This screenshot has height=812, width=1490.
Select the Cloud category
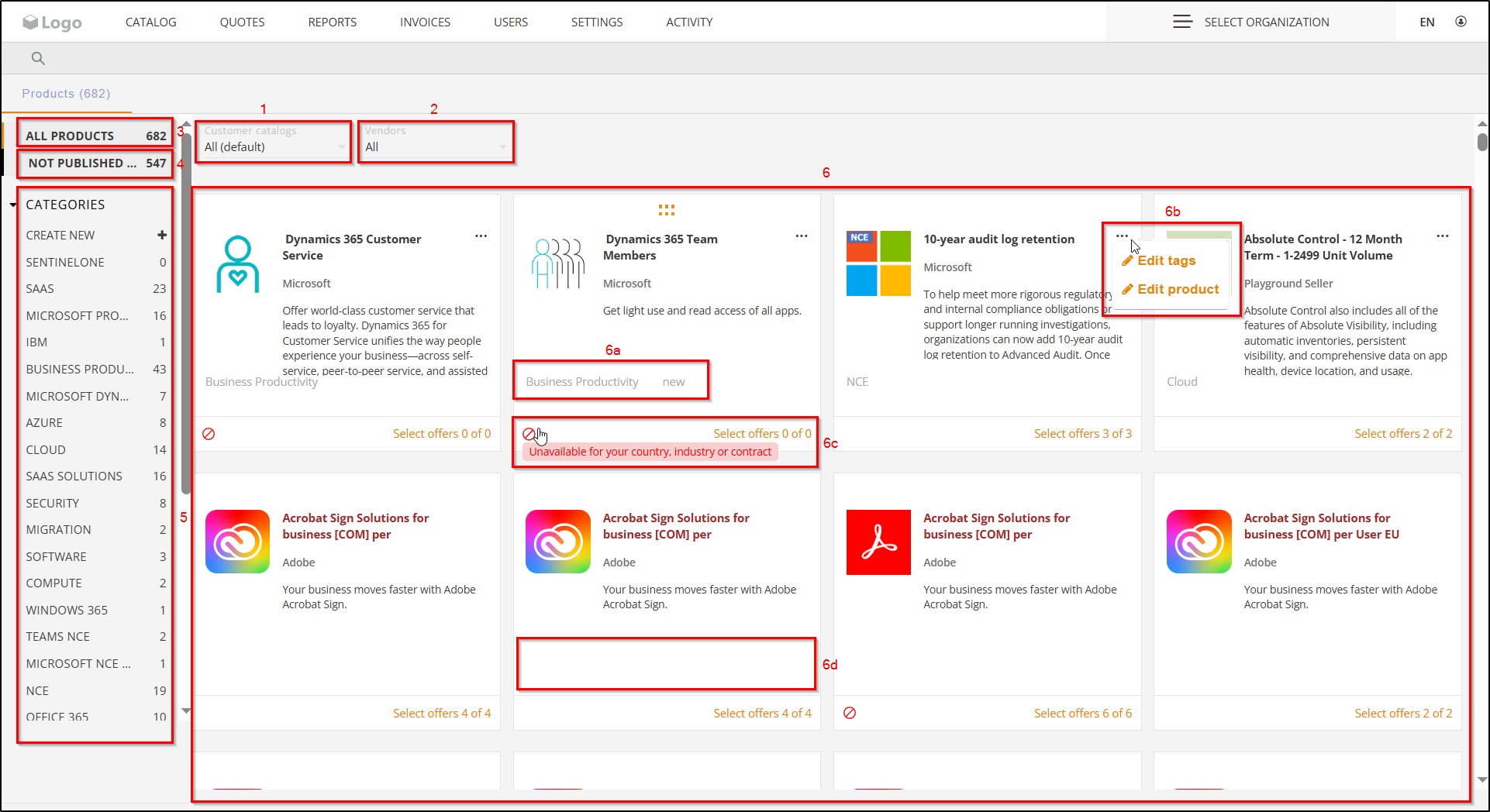tap(96, 449)
